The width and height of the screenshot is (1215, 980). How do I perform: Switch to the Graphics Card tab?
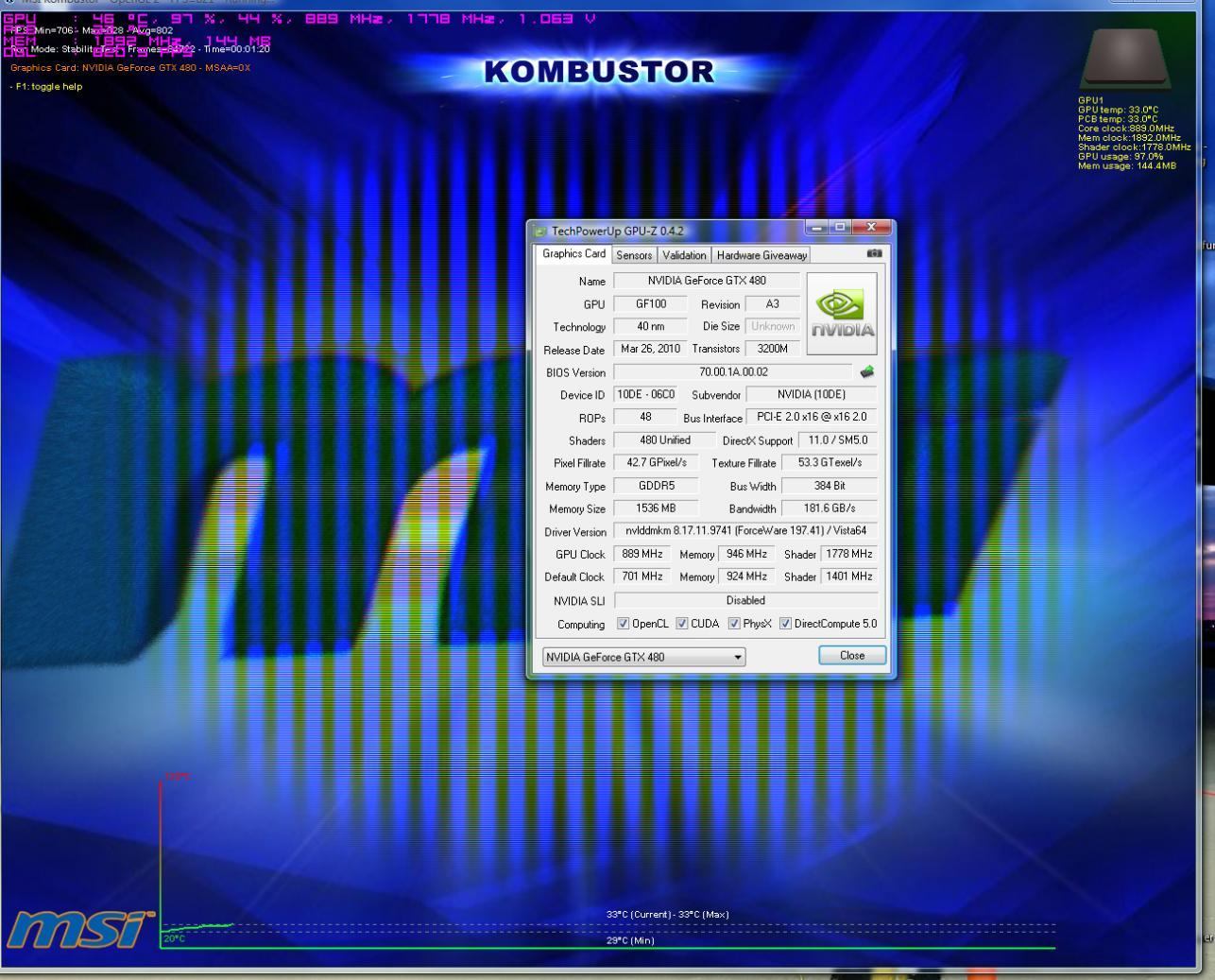tap(573, 253)
